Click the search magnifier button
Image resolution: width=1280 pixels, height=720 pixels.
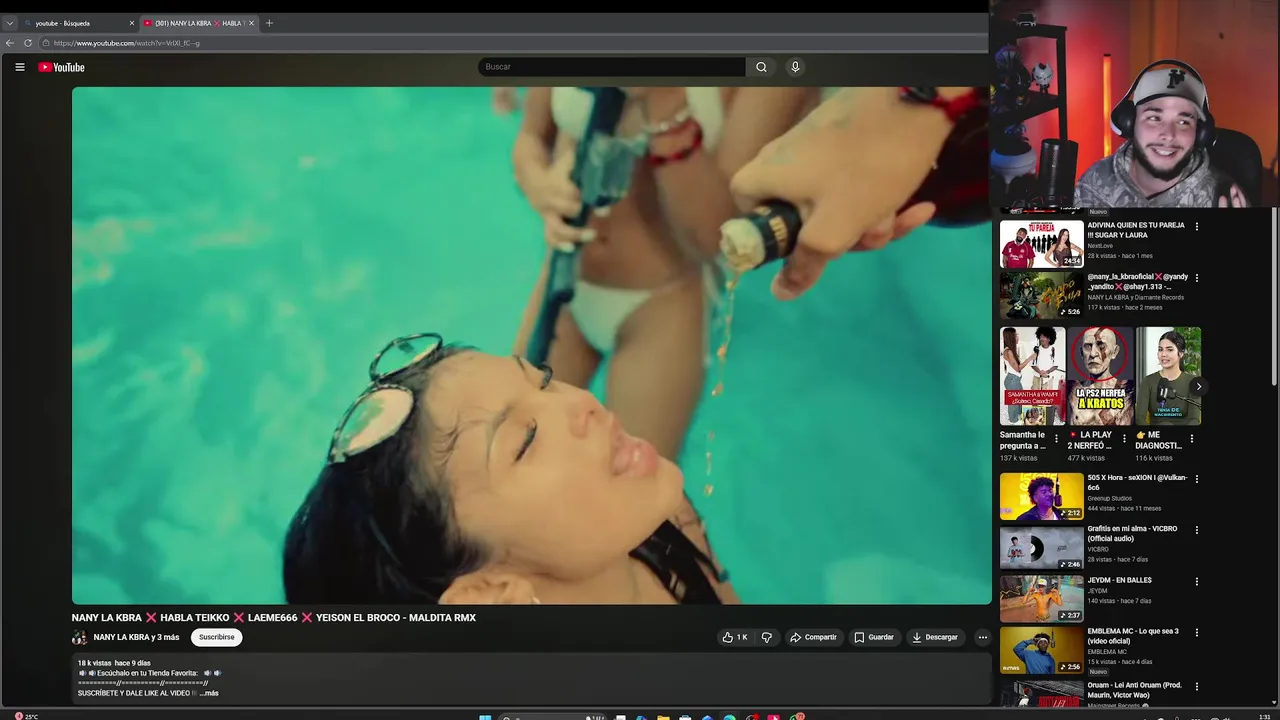pos(761,67)
